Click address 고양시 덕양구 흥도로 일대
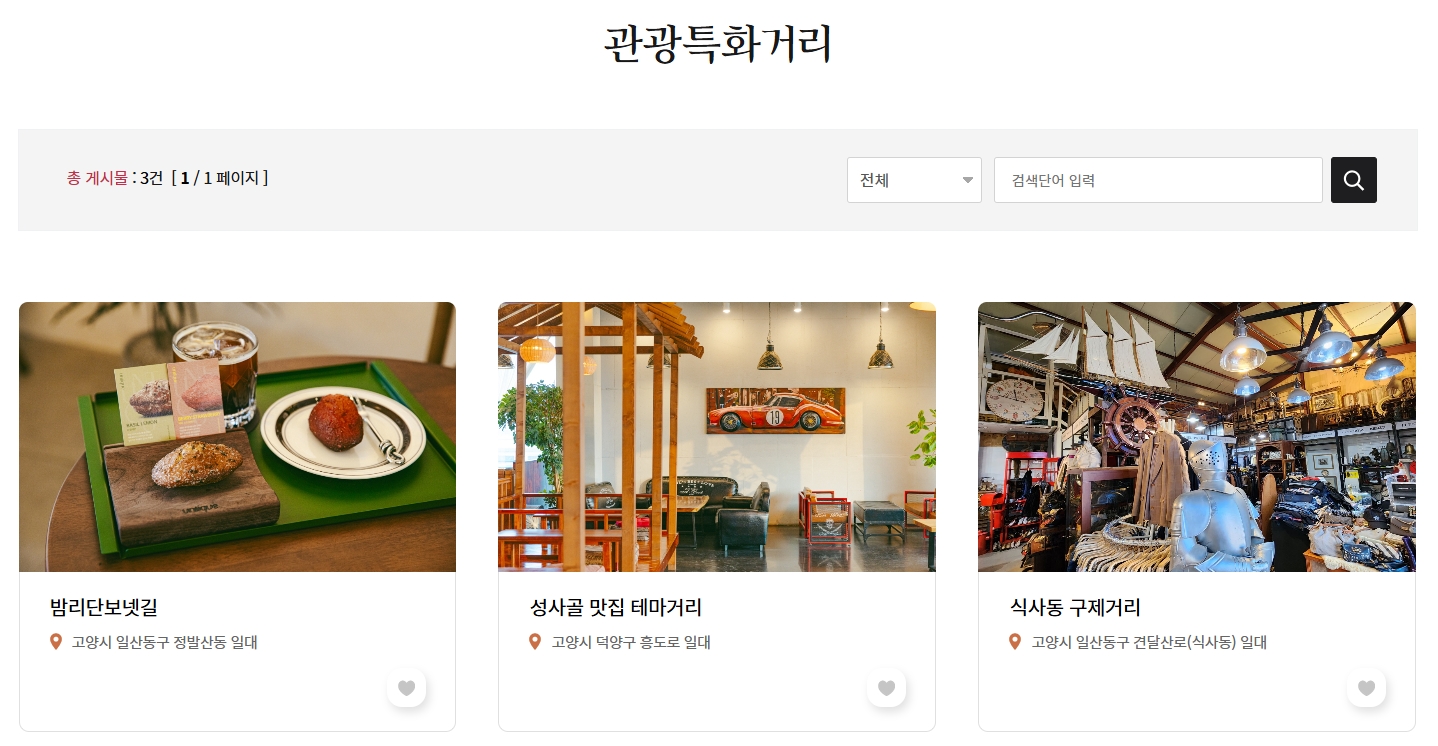This screenshot has width=1438, height=746. point(631,643)
